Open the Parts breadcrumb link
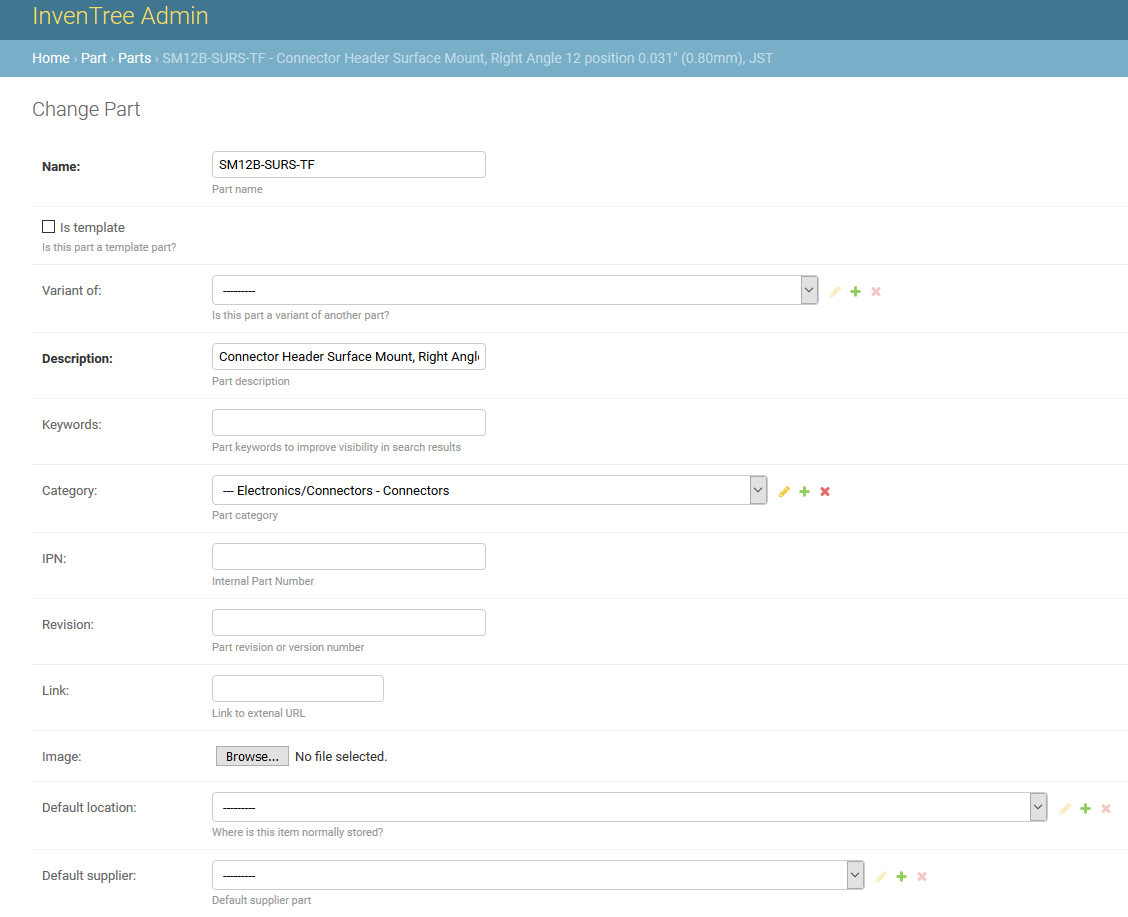This screenshot has width=1128, height=917. [134, 58]
